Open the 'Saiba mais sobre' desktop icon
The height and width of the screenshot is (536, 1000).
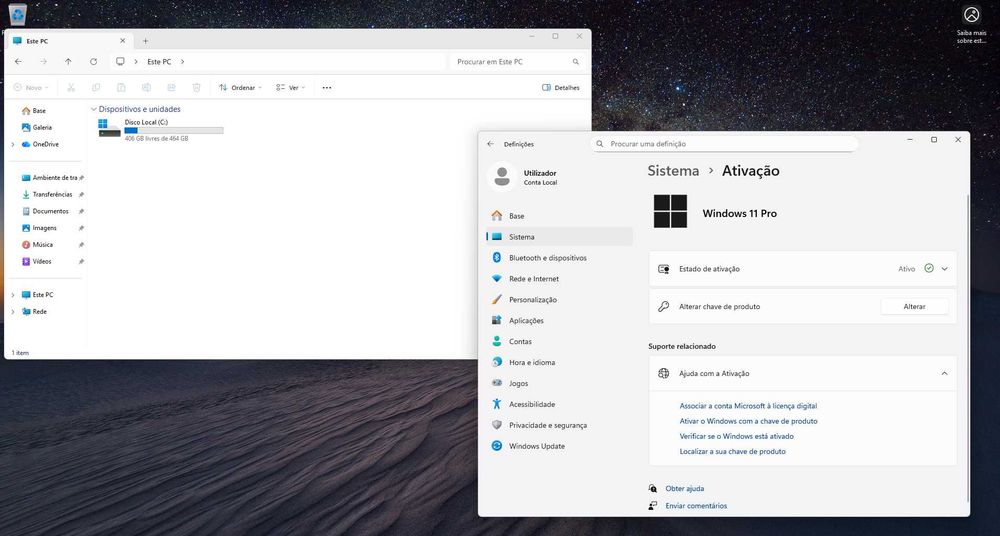(x=971, y=25)
